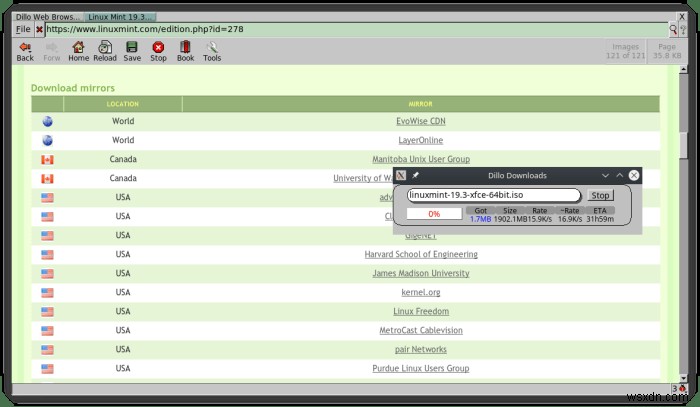The height and width of the screenshot is (407, 700).
Task: Maximize Dillo Downloads with up chevron
Action: [x=620, y=175]
